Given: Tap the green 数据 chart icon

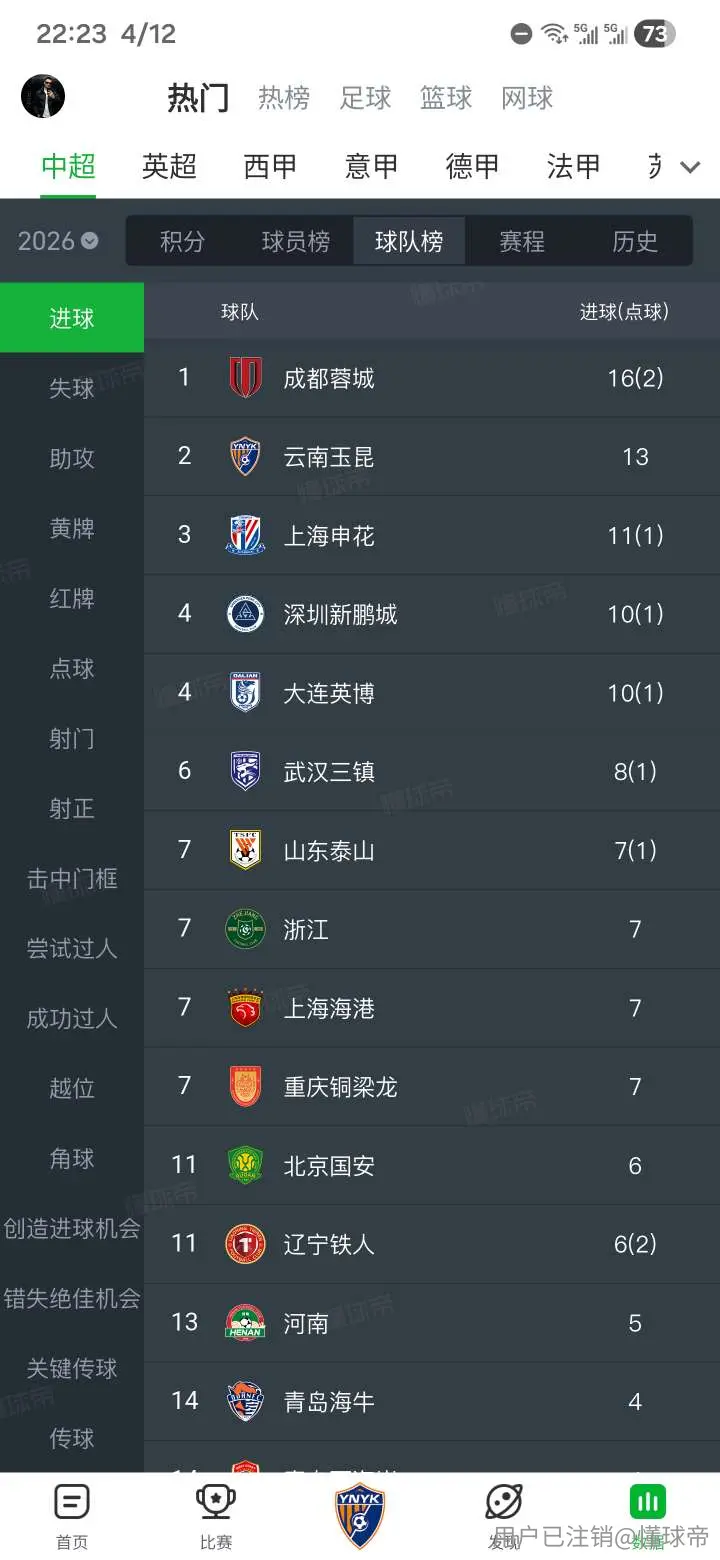Looking at the screenshot, I should point(648,1503).
